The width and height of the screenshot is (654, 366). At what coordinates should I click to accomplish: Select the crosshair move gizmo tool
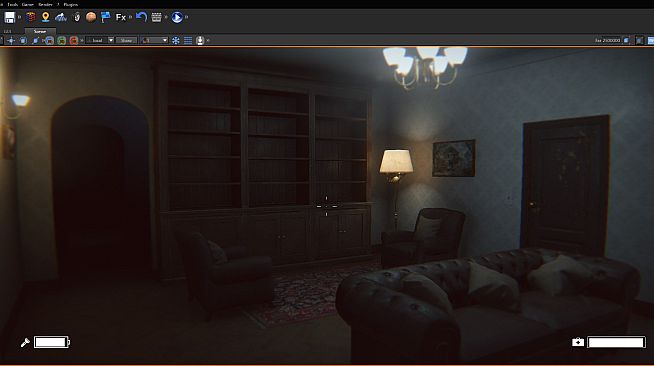coord(11,40)
